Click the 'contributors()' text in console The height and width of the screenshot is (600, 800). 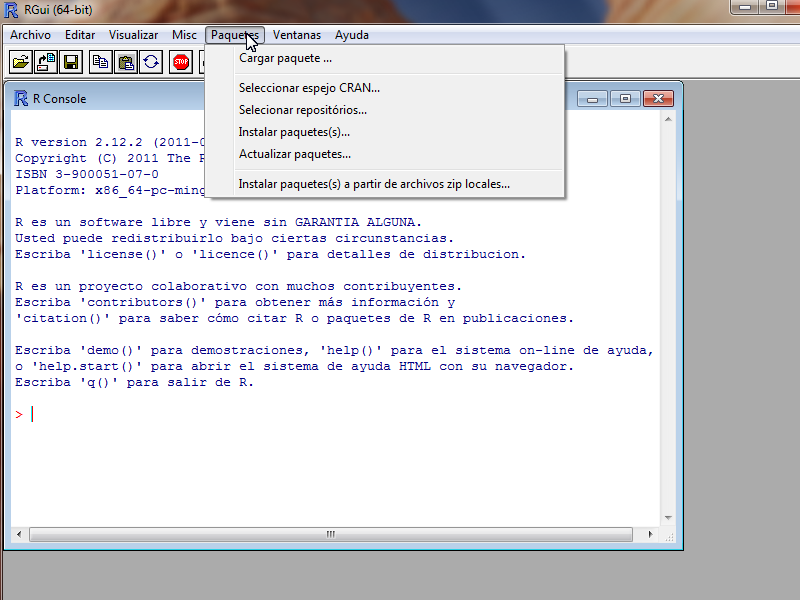click(x=143, y=303)
